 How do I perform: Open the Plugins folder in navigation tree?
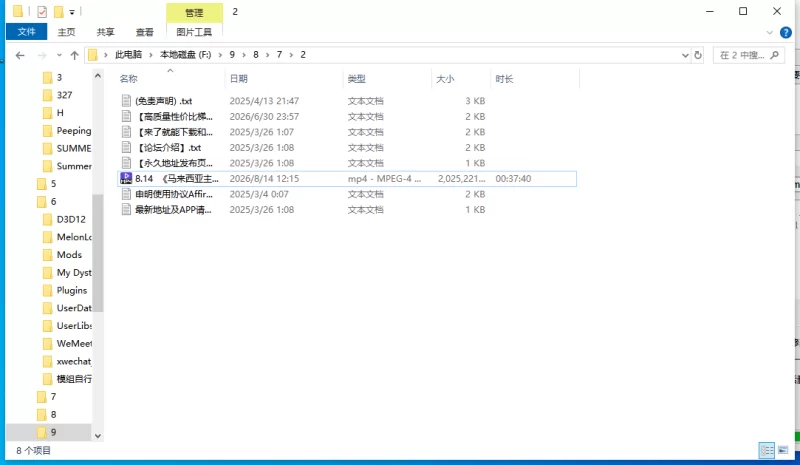pyautogui.click(x=72, y=290)
